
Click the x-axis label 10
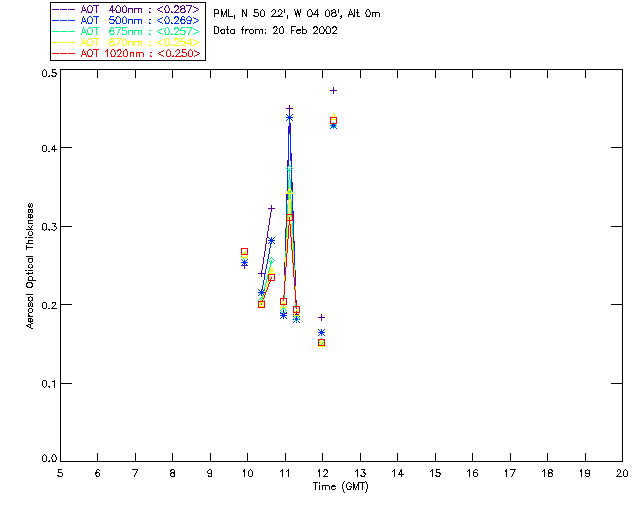(x=247, y=473)
